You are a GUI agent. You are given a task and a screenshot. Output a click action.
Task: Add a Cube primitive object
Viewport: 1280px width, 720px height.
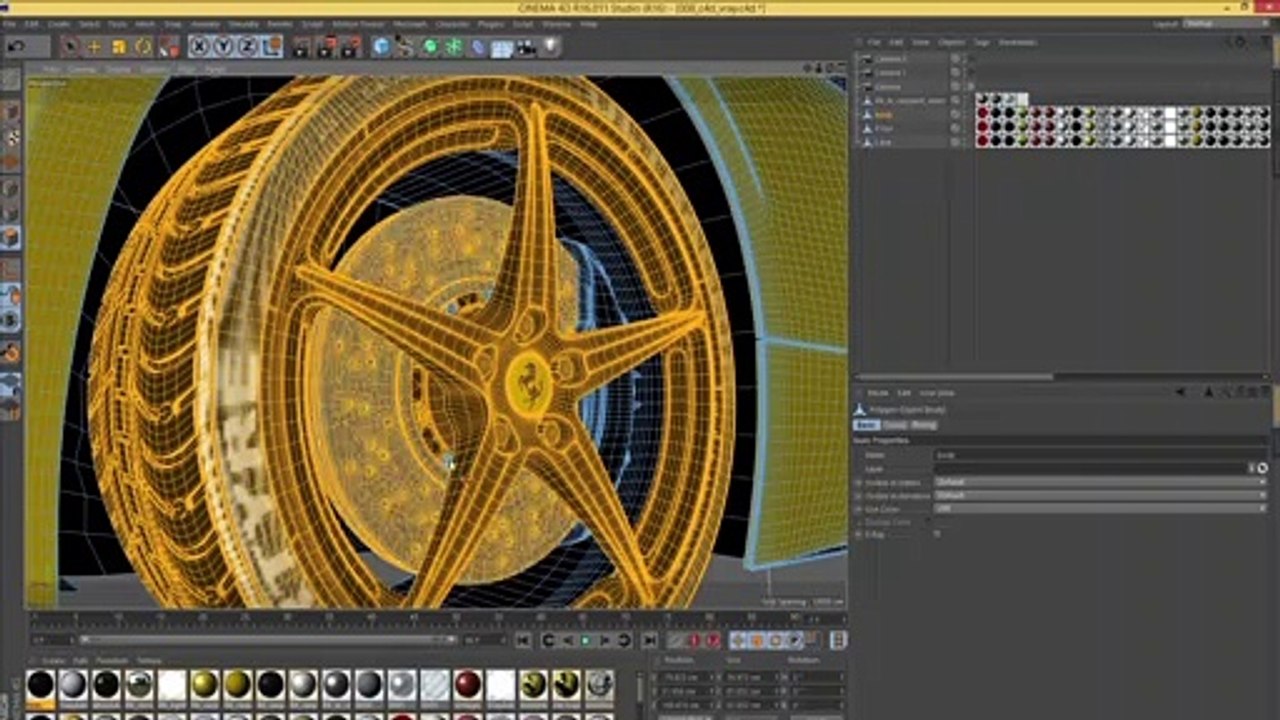[381, 46]
